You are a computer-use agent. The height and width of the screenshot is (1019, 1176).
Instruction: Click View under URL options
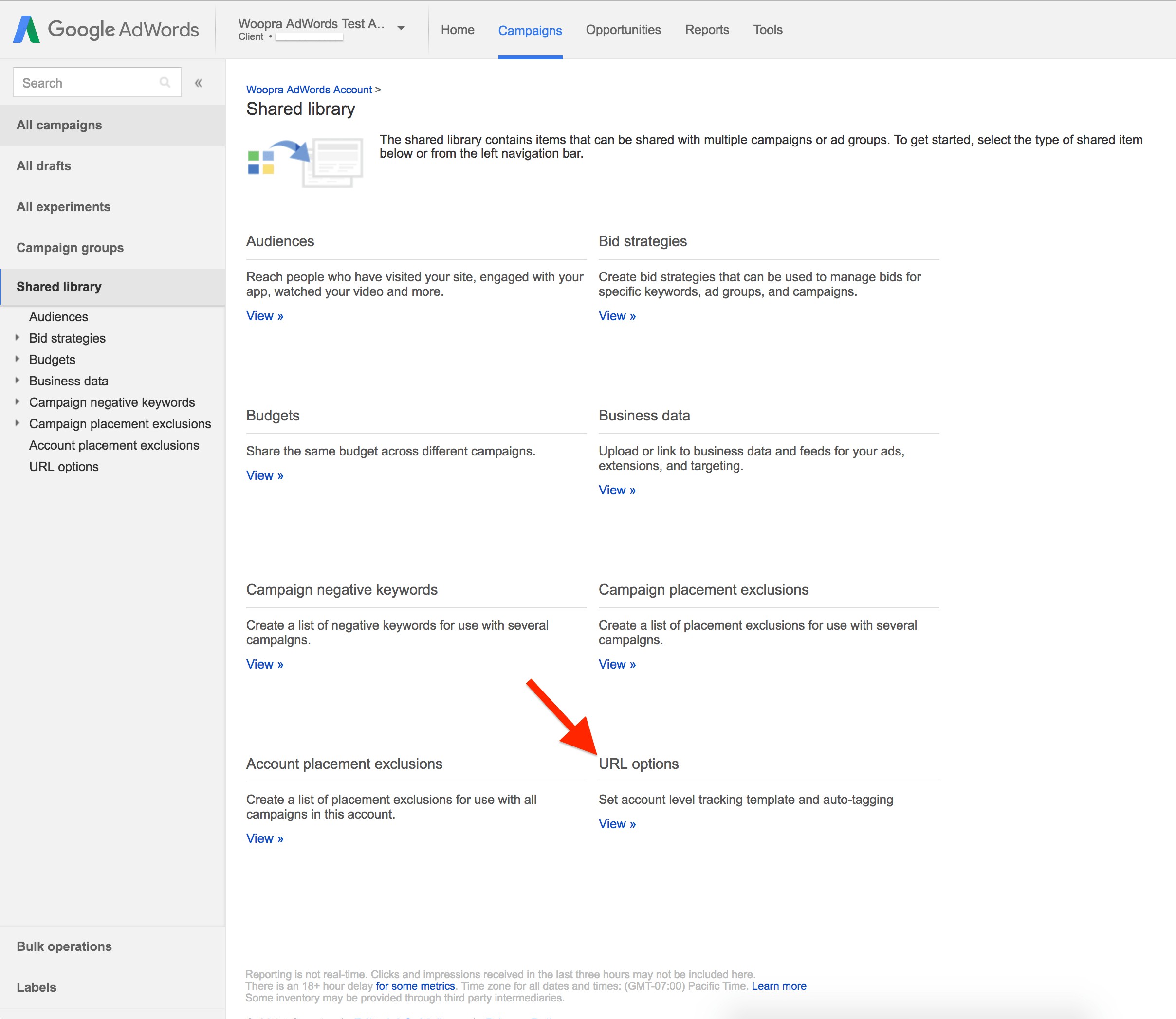(x=616, y=823)
